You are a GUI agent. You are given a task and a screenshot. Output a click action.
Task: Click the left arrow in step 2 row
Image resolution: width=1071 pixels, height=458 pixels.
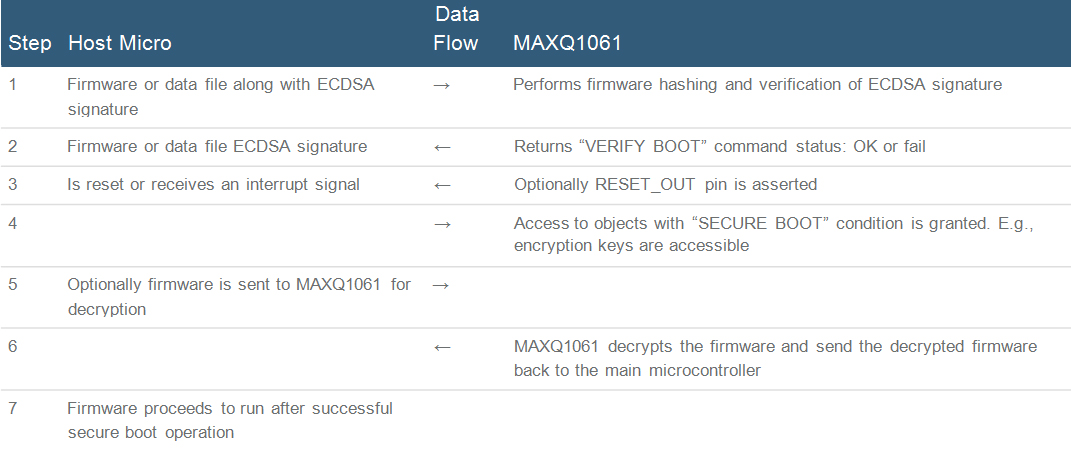click(x=442, y=147)
